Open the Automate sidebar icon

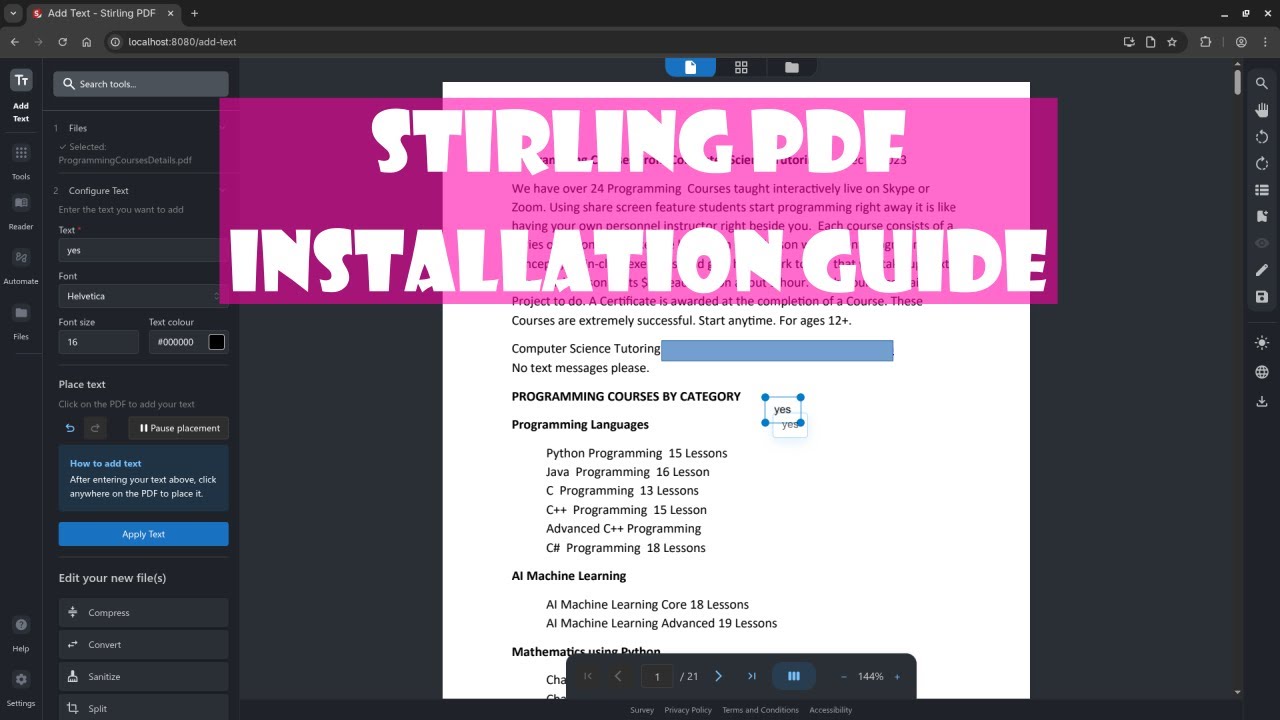tap(21, 257)
